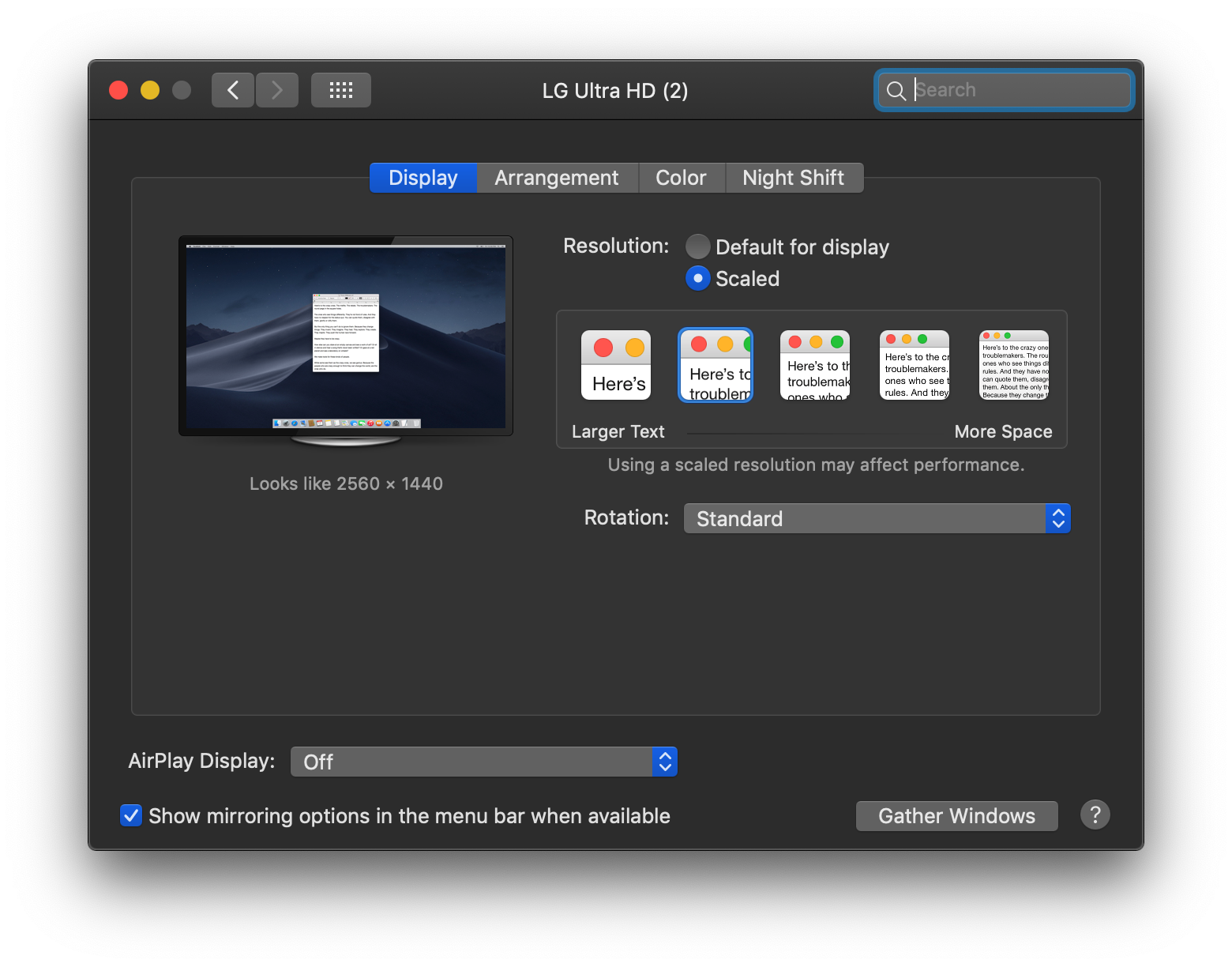1232x967 pixels.
Task: Choose the fourth scaled resolution thumbnail
Action: pyautogui.click(x=915, y=365)
